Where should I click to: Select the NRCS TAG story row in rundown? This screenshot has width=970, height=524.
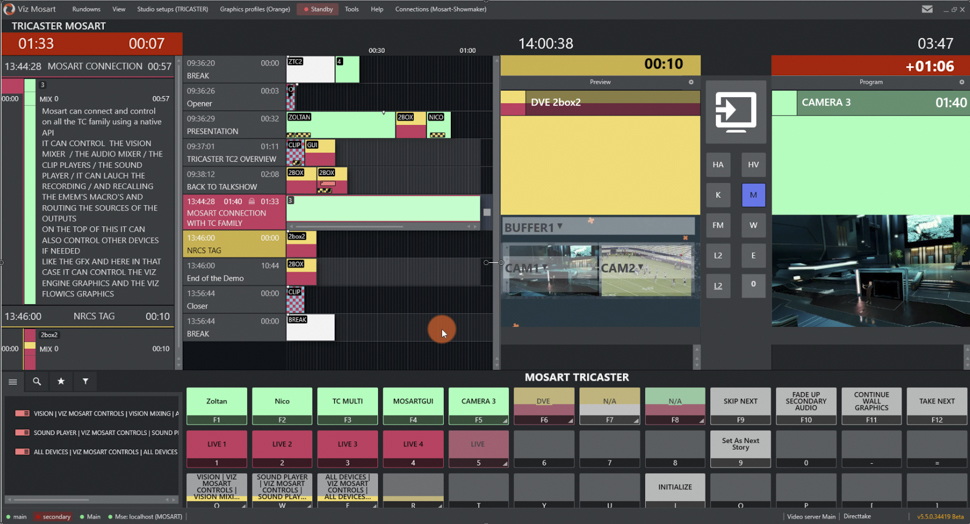pyautogui.click(x=233, y=244)
